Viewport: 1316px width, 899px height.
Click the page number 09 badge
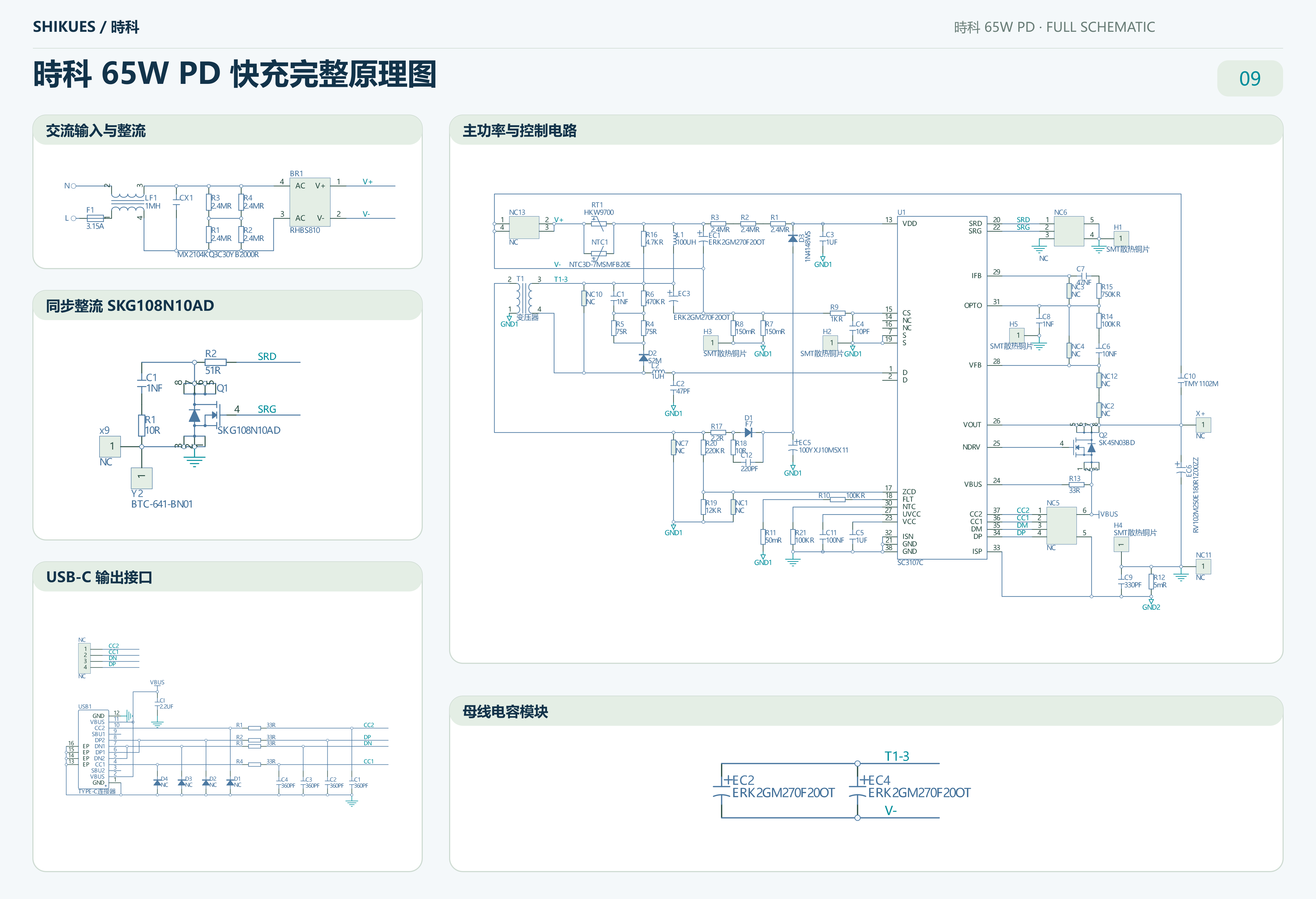pyautogui.click(x=1250, y=78)
